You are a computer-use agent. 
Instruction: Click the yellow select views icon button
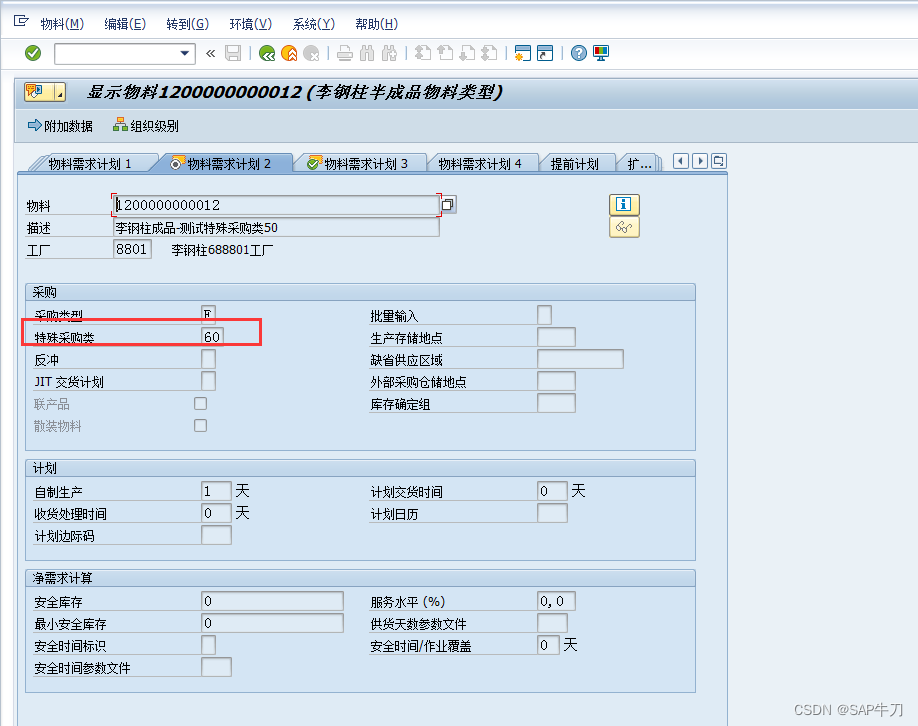(x=39, y=92)
